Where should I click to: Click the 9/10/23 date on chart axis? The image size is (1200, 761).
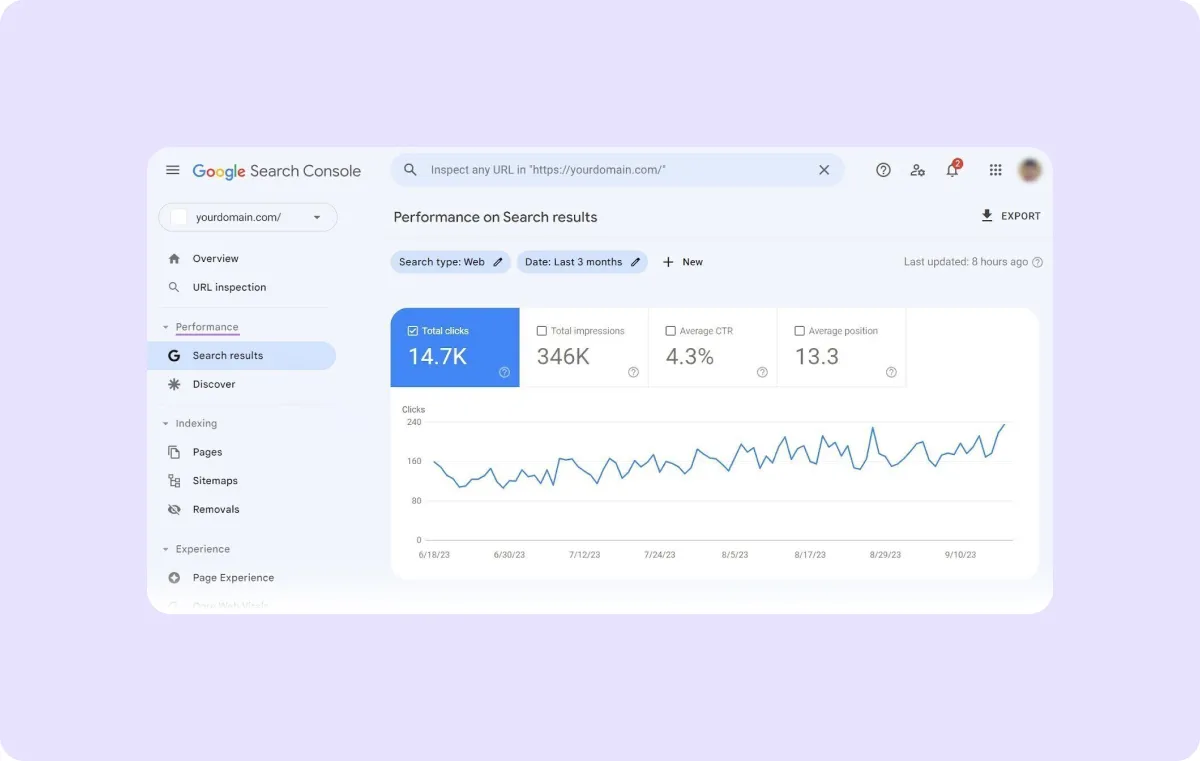[x=961, y=554]
